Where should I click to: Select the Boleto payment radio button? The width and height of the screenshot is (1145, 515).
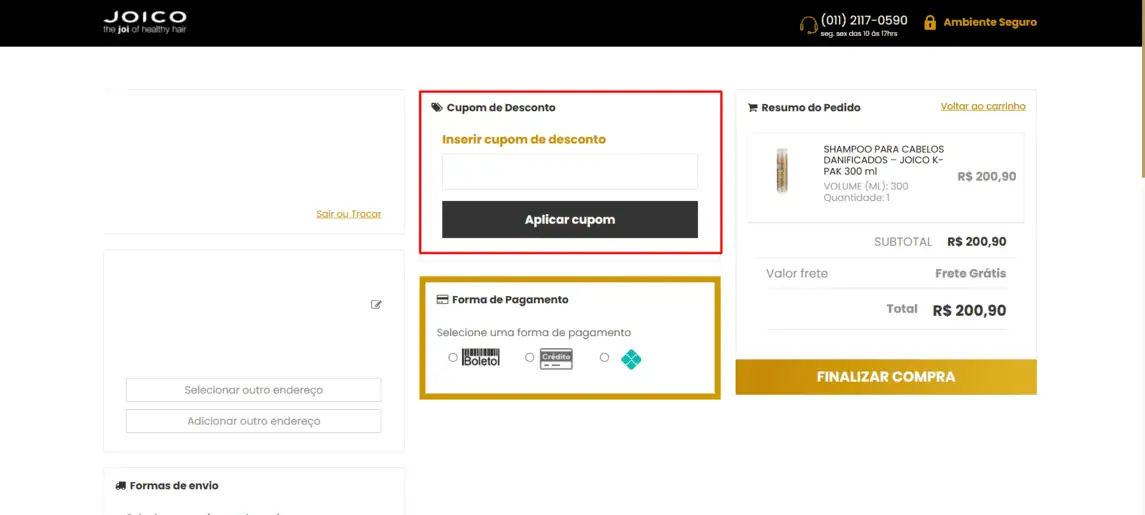[453, 357]
